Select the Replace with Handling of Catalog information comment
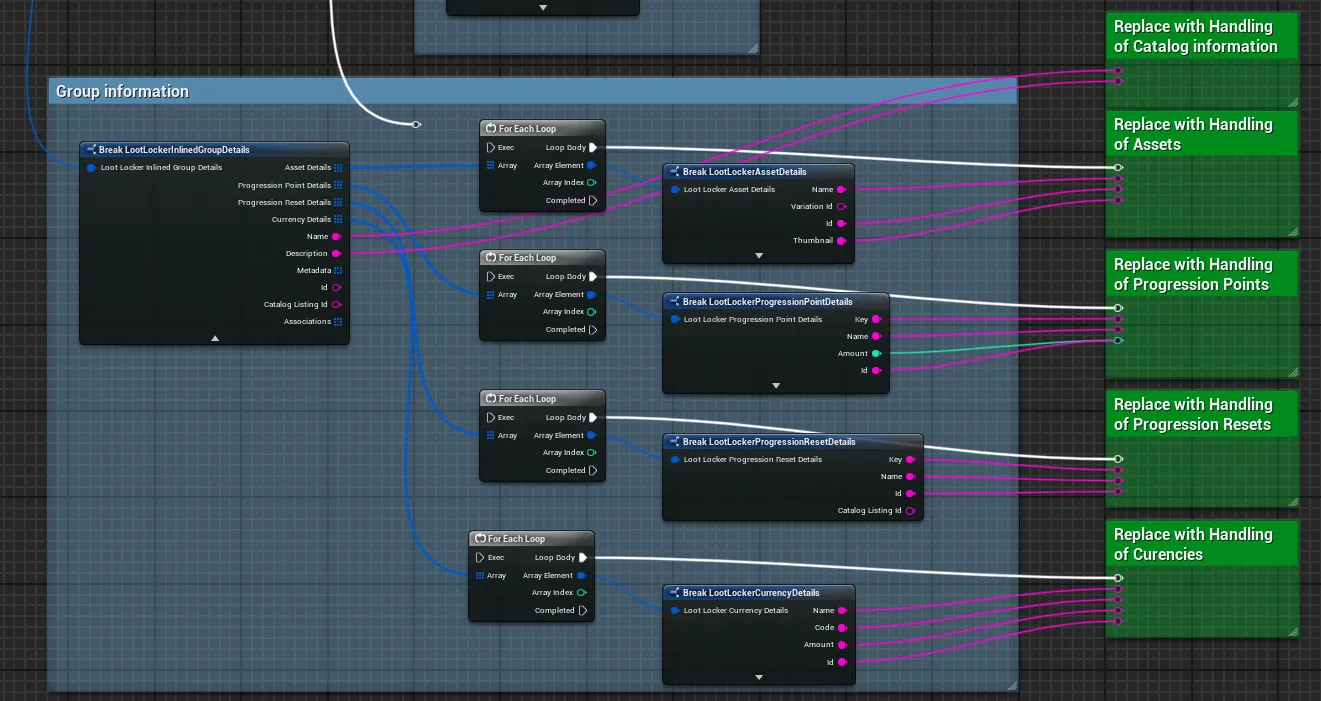This screenshot has width=1321, height=701. point(1202,36)
